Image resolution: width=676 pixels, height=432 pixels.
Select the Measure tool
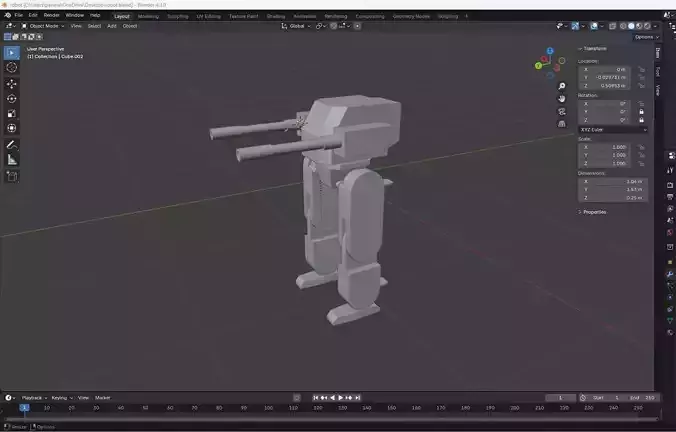12,160
